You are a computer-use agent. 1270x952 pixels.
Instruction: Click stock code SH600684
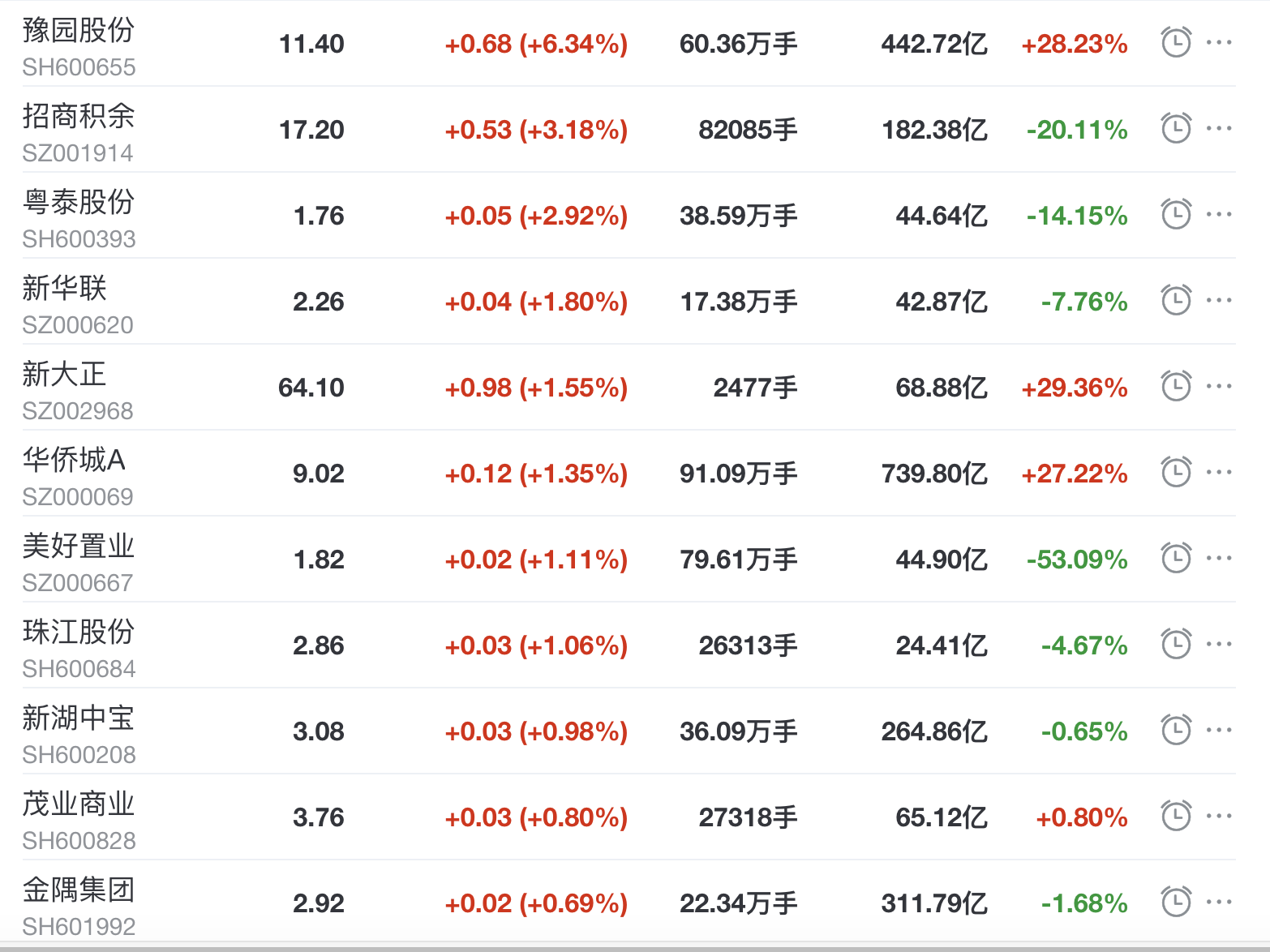click(x=79, y=669)
